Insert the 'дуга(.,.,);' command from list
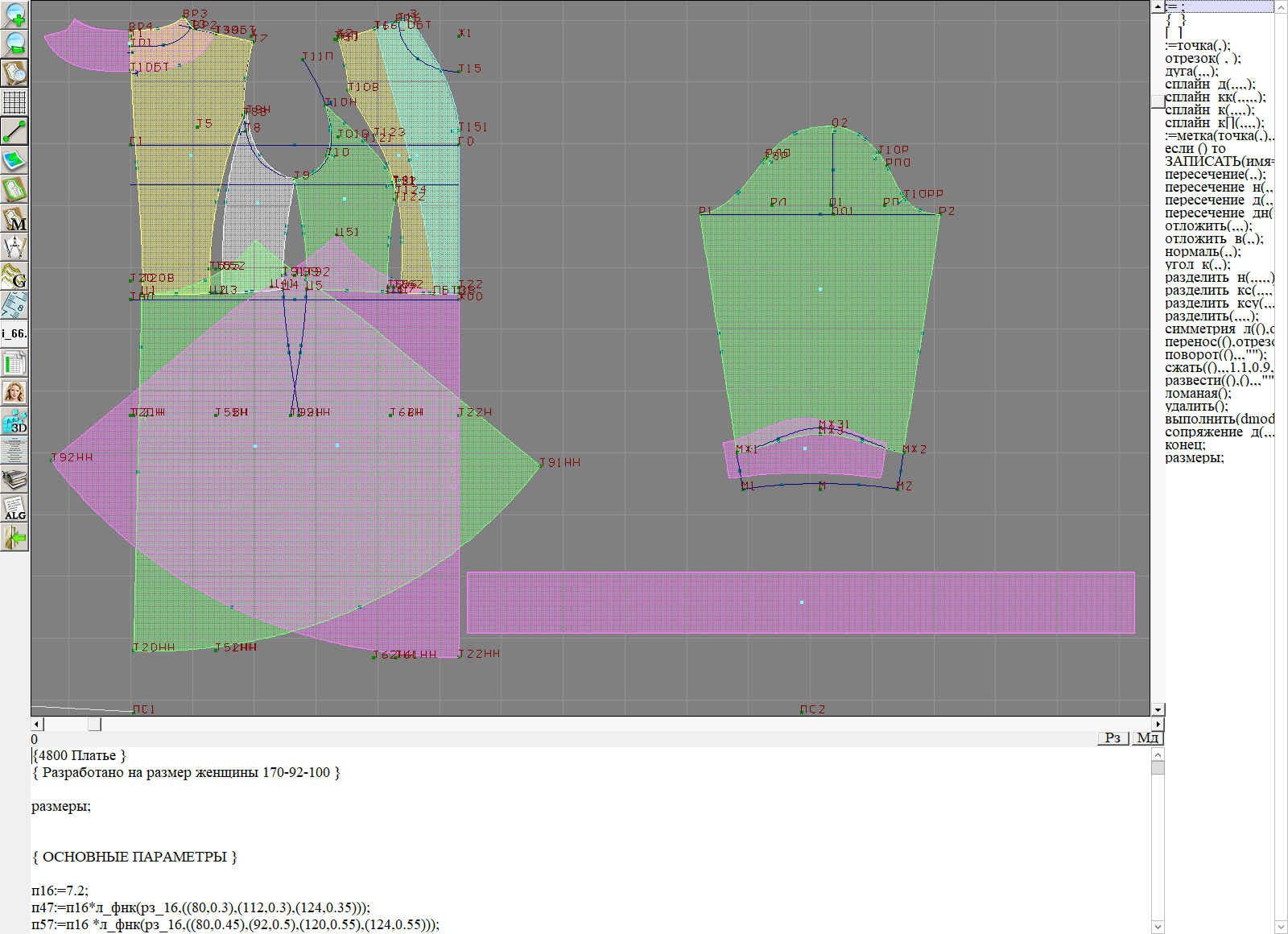The image size is (1288, 934). 1191,71
